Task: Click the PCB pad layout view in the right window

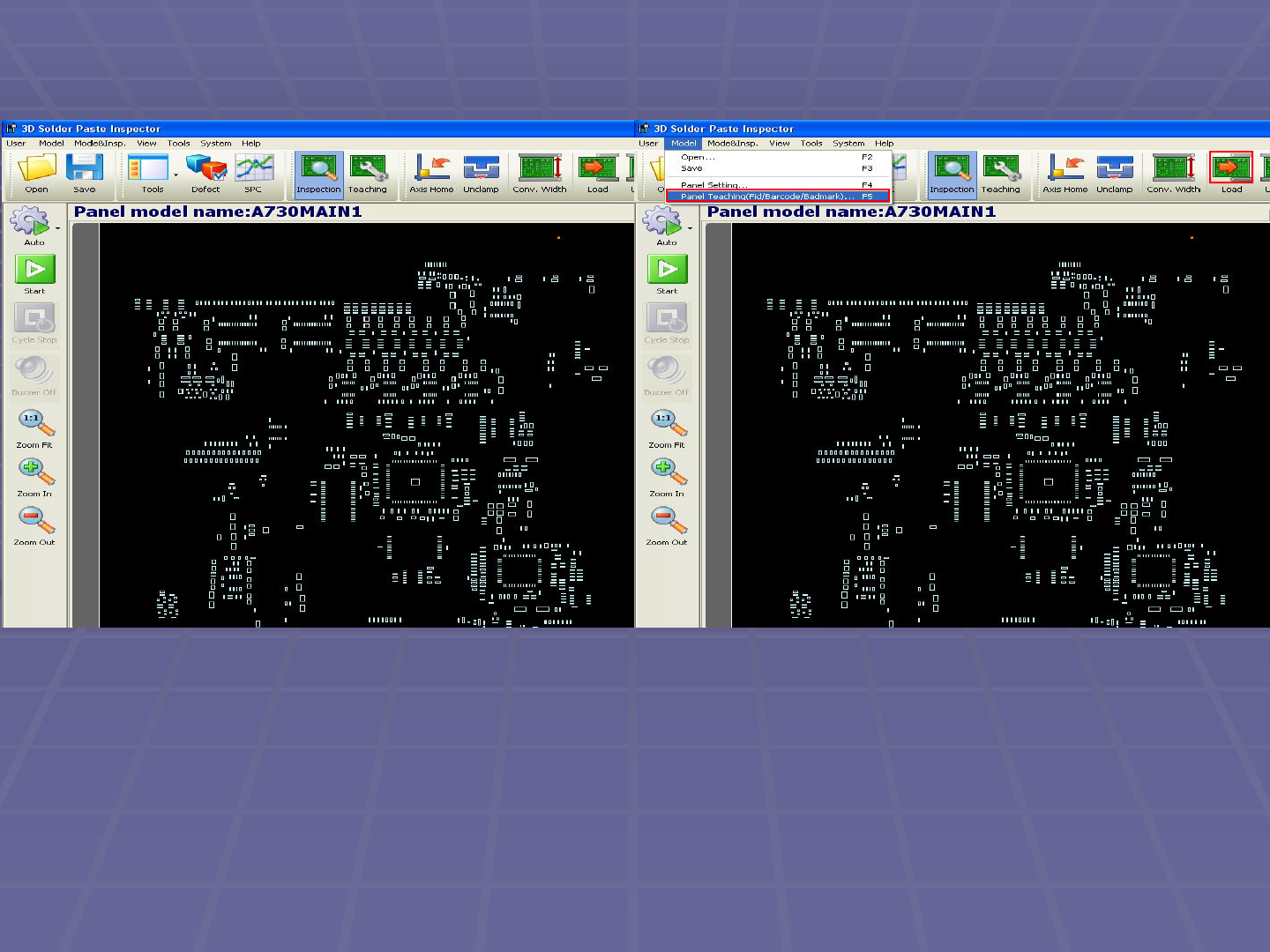Action: coord(1000,425)
